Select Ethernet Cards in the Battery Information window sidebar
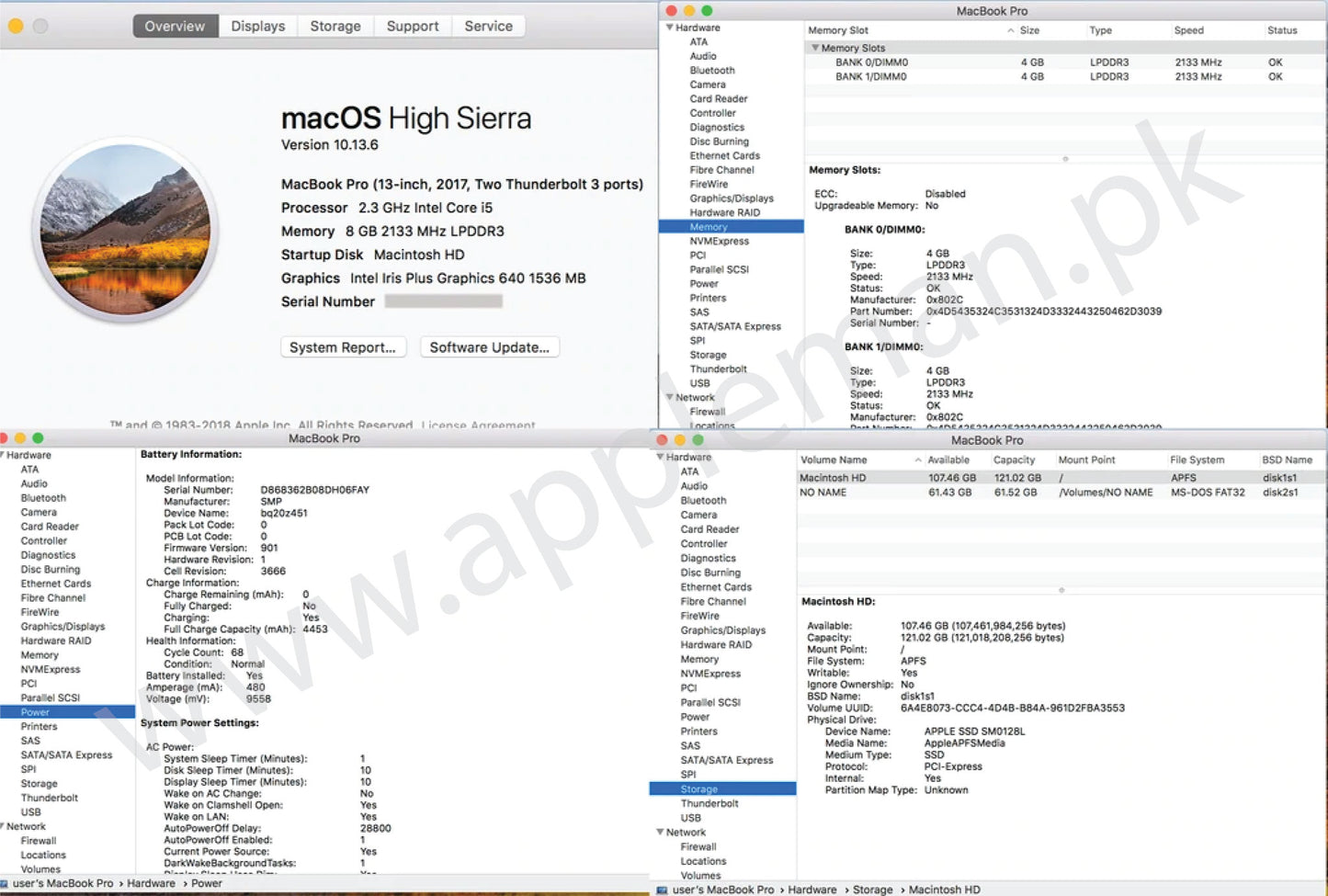The image size is (1328, 896). click(56, 584)
